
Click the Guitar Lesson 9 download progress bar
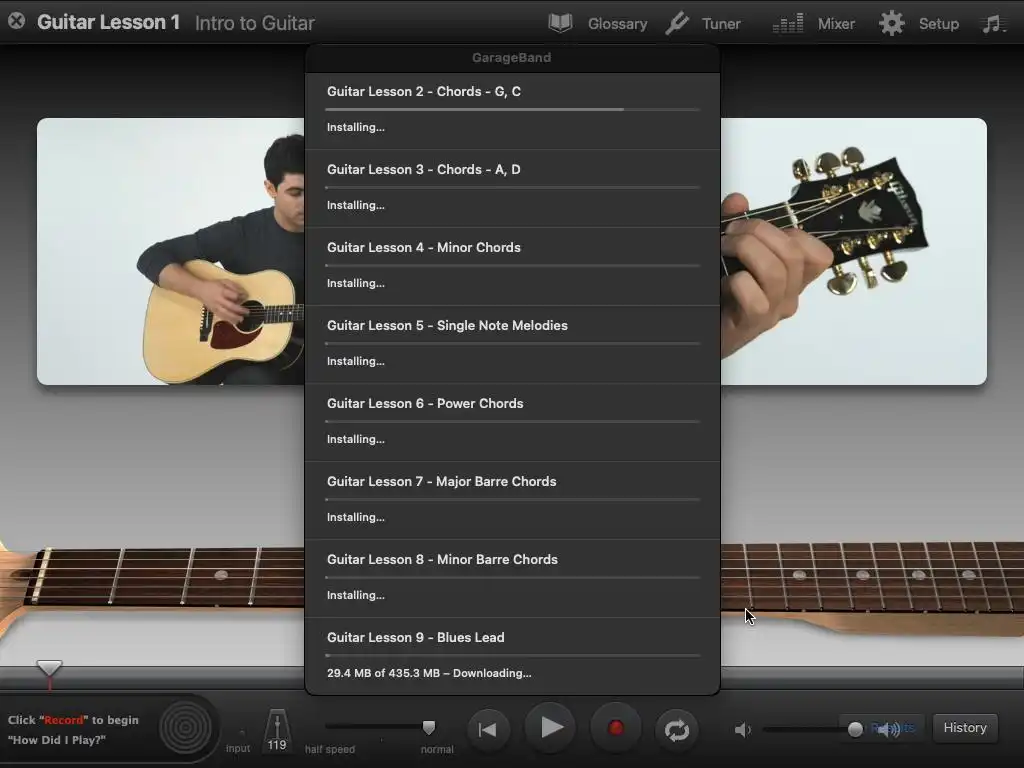point(513,655)
